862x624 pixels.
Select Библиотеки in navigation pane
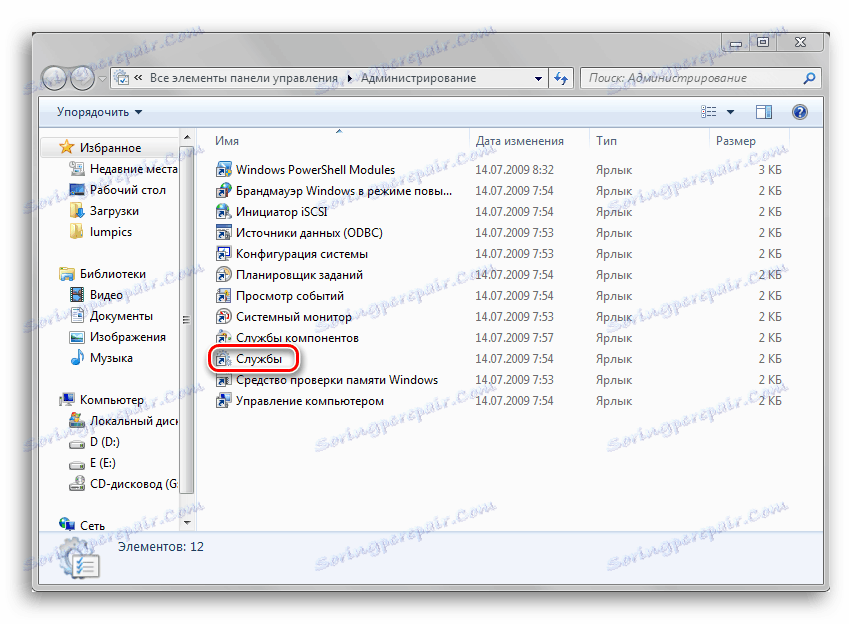(x=113, y=274)
